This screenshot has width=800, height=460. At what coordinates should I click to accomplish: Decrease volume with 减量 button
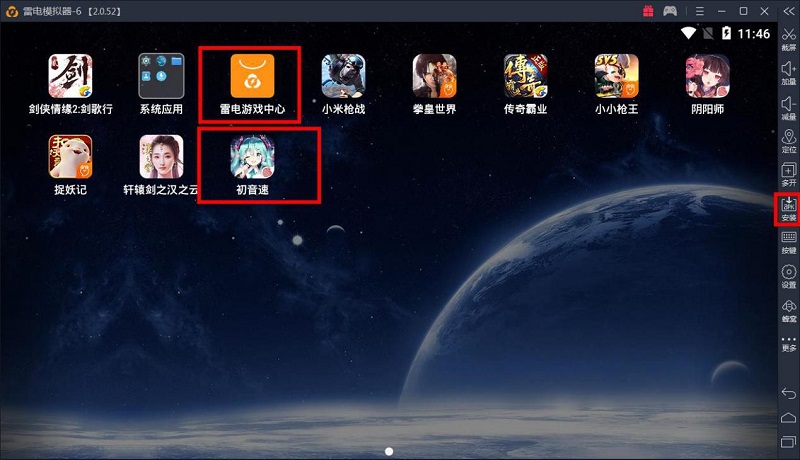(x=788, y=108)
